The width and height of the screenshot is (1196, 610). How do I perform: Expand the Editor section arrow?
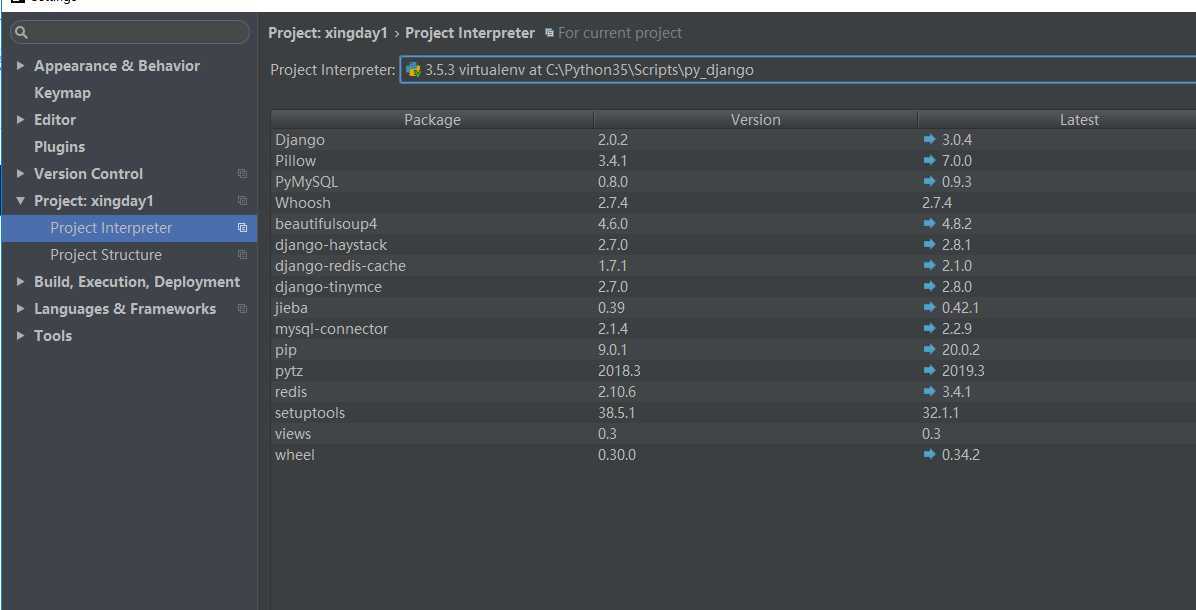coord(20,120)
